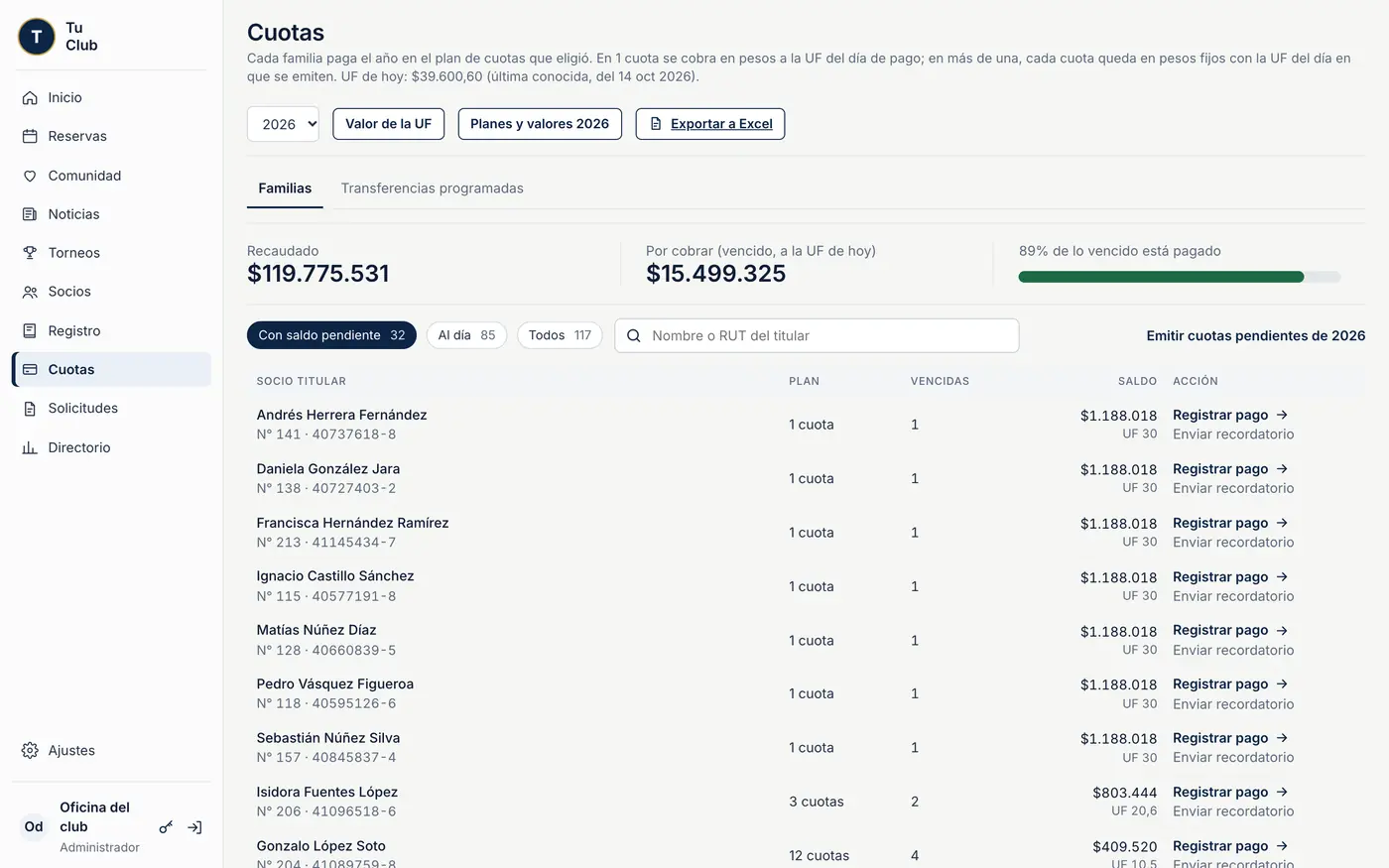Send reminder to Francisca Hernández Ramírez
Viewport: 1389px width, 868px height.
pos(1233,542)
